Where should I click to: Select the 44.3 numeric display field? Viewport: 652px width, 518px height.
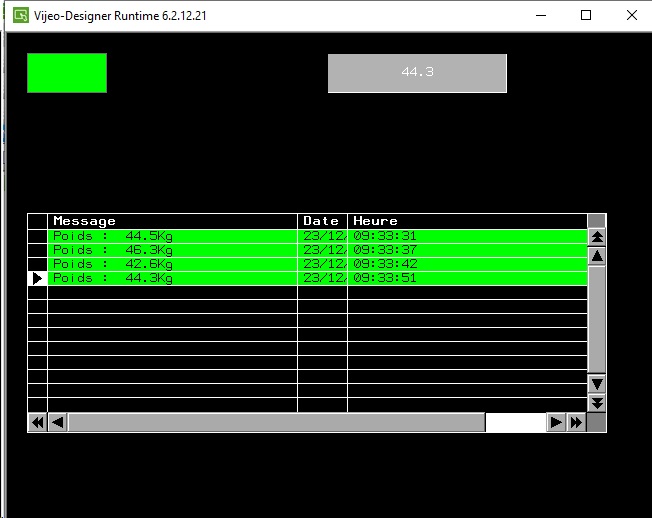click(x=417, y=73)
